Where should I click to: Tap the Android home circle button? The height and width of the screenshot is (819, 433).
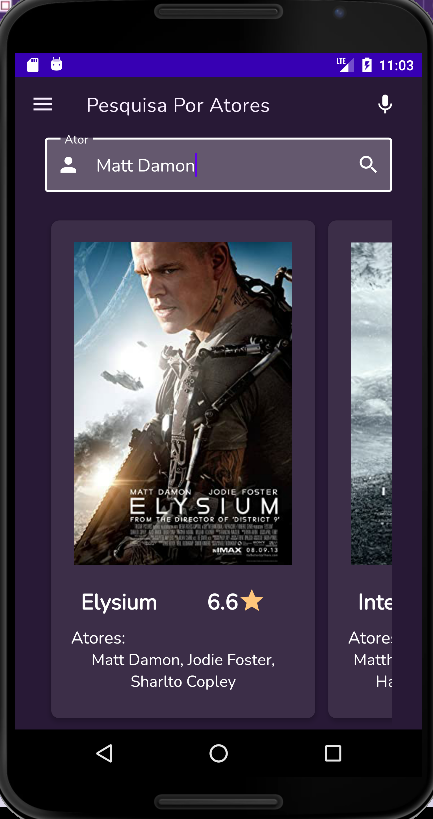pos(218,753)
